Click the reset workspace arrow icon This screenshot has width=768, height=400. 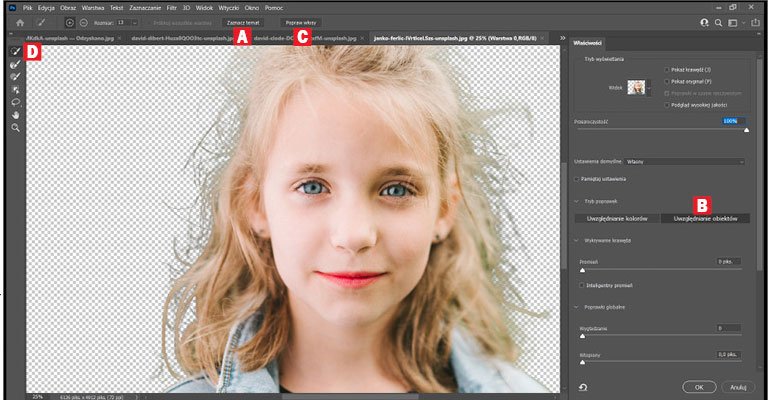point(583,387)
